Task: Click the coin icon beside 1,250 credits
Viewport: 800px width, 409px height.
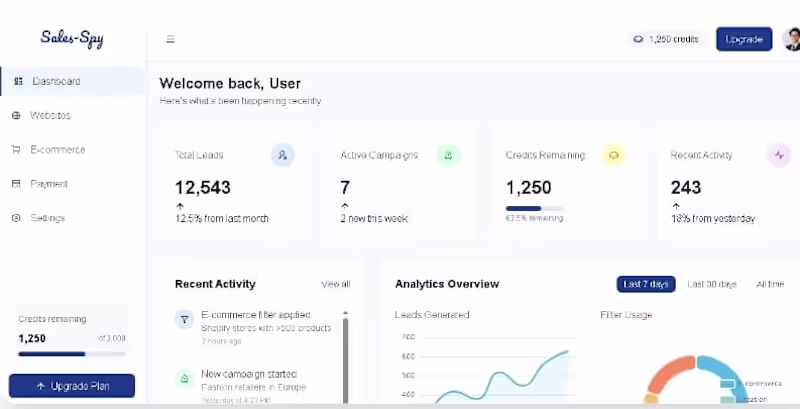Action: coord(638,39)
